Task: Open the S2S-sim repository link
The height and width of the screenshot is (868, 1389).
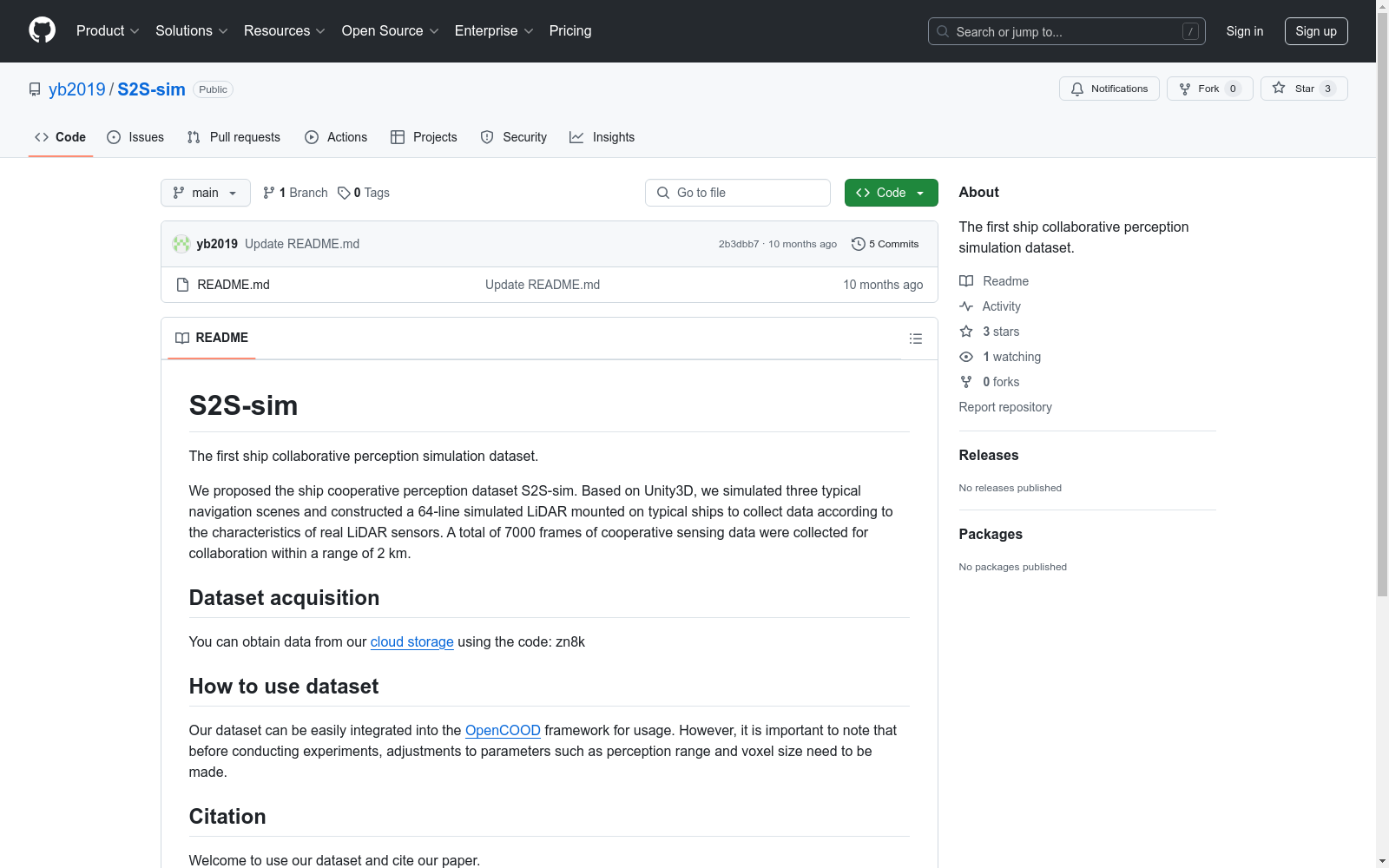Action: [x=152, y=89]
